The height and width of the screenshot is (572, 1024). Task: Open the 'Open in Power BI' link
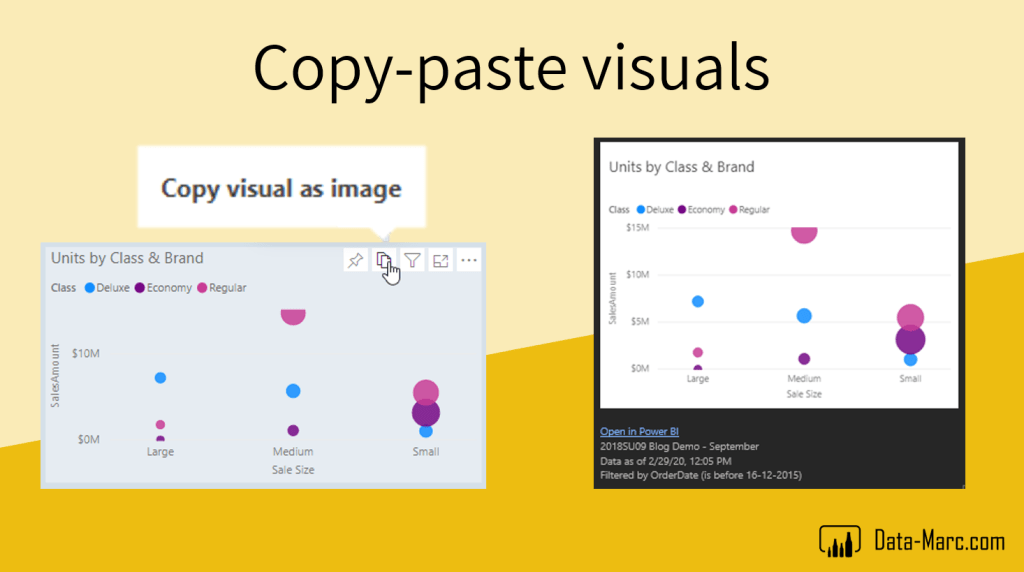[x=639, y=432]
